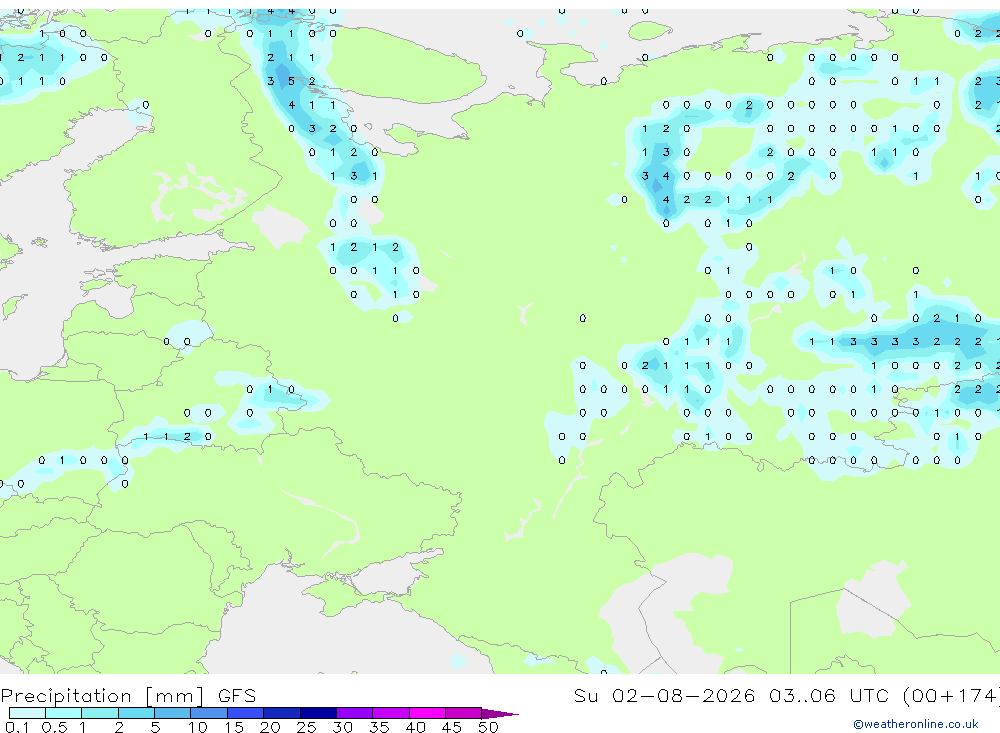Viewport: 1000px width, 733px height.
Task: Click the 'Precipitation [mm]' title text
Action: [102, 695]
